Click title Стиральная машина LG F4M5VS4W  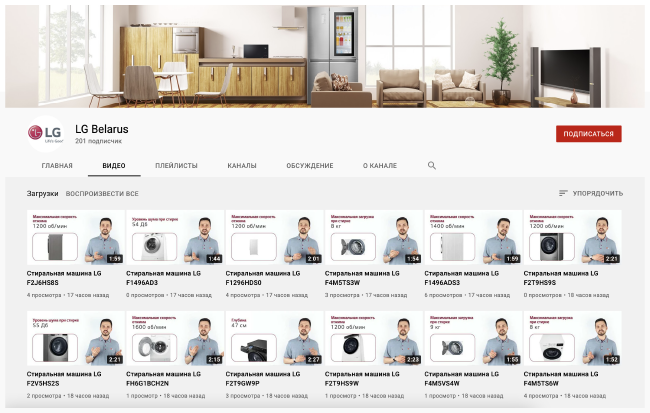point(461,379)
